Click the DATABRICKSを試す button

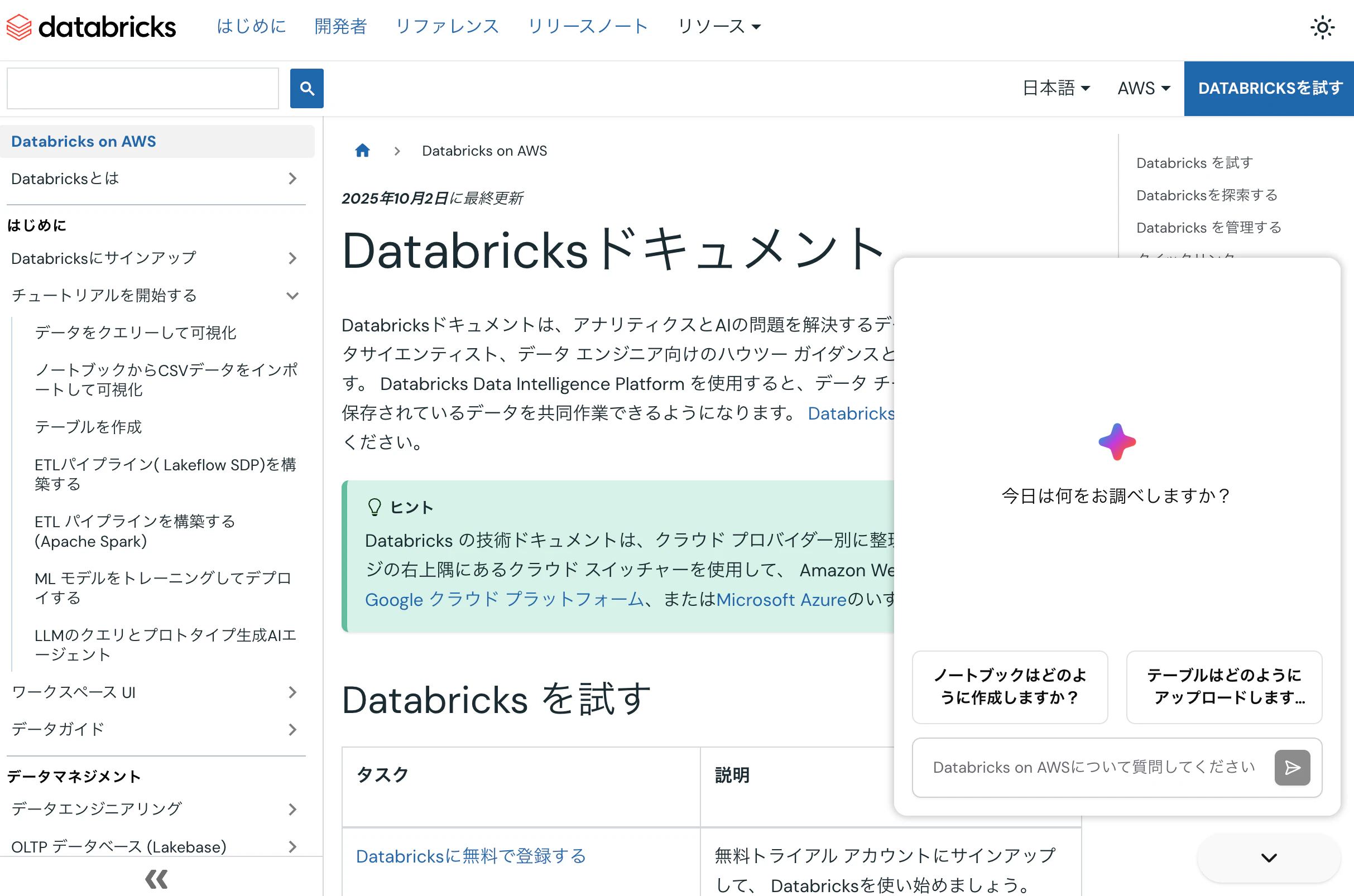tap(1269, 89)
